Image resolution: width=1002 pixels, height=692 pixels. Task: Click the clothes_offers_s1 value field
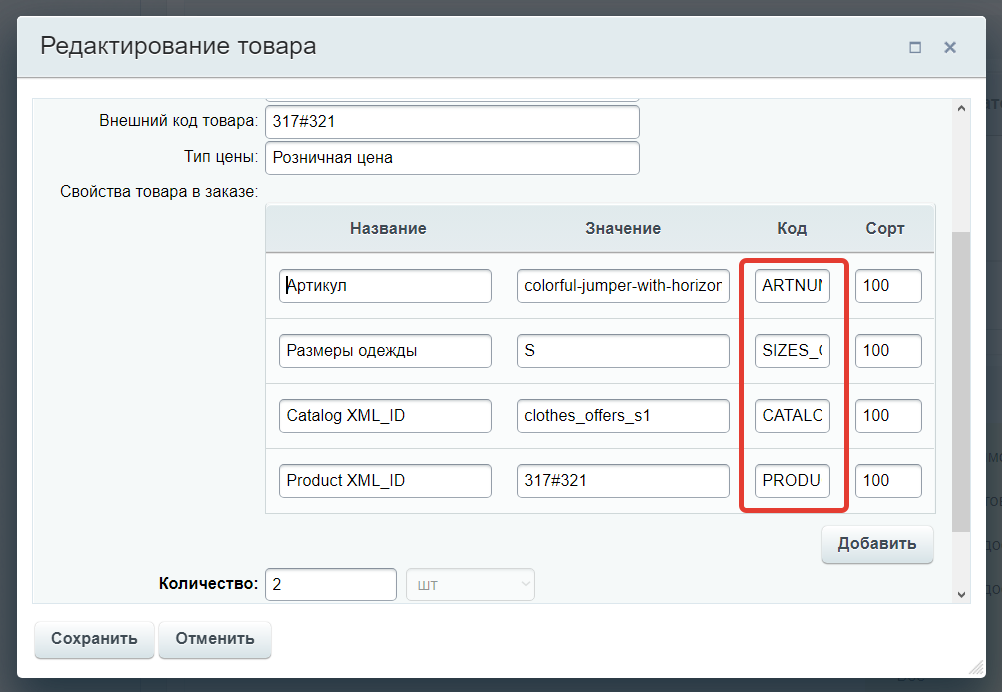[623, 416]
